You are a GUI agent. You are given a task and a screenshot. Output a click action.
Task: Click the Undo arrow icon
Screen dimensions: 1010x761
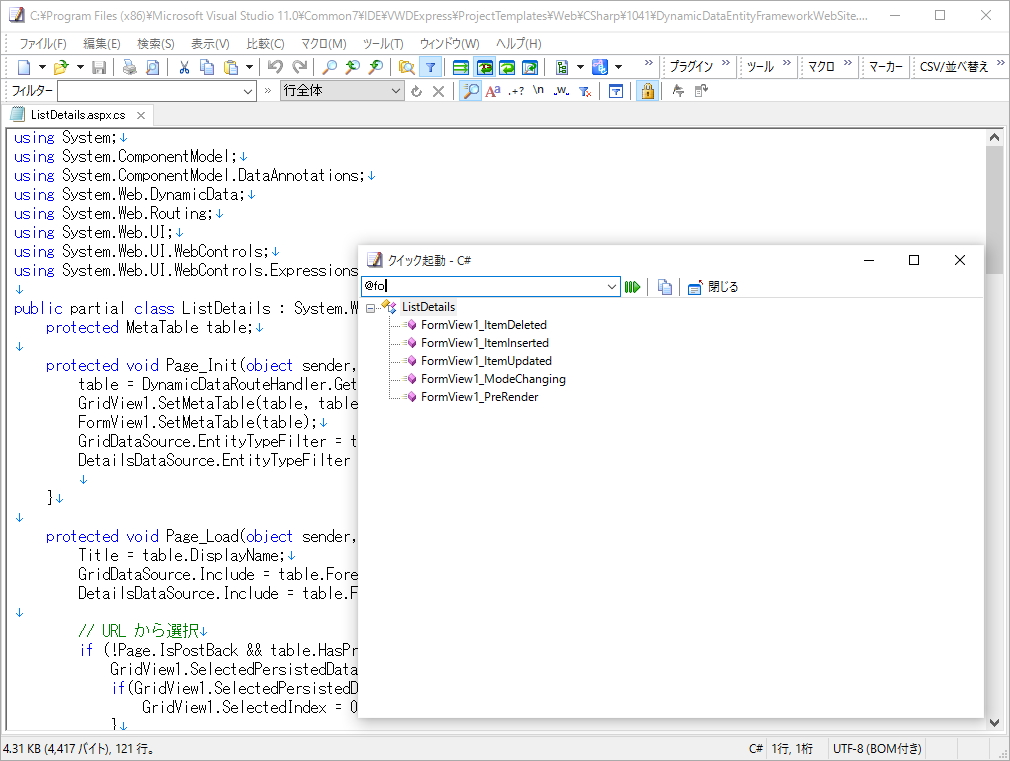[x=275, y=67]
